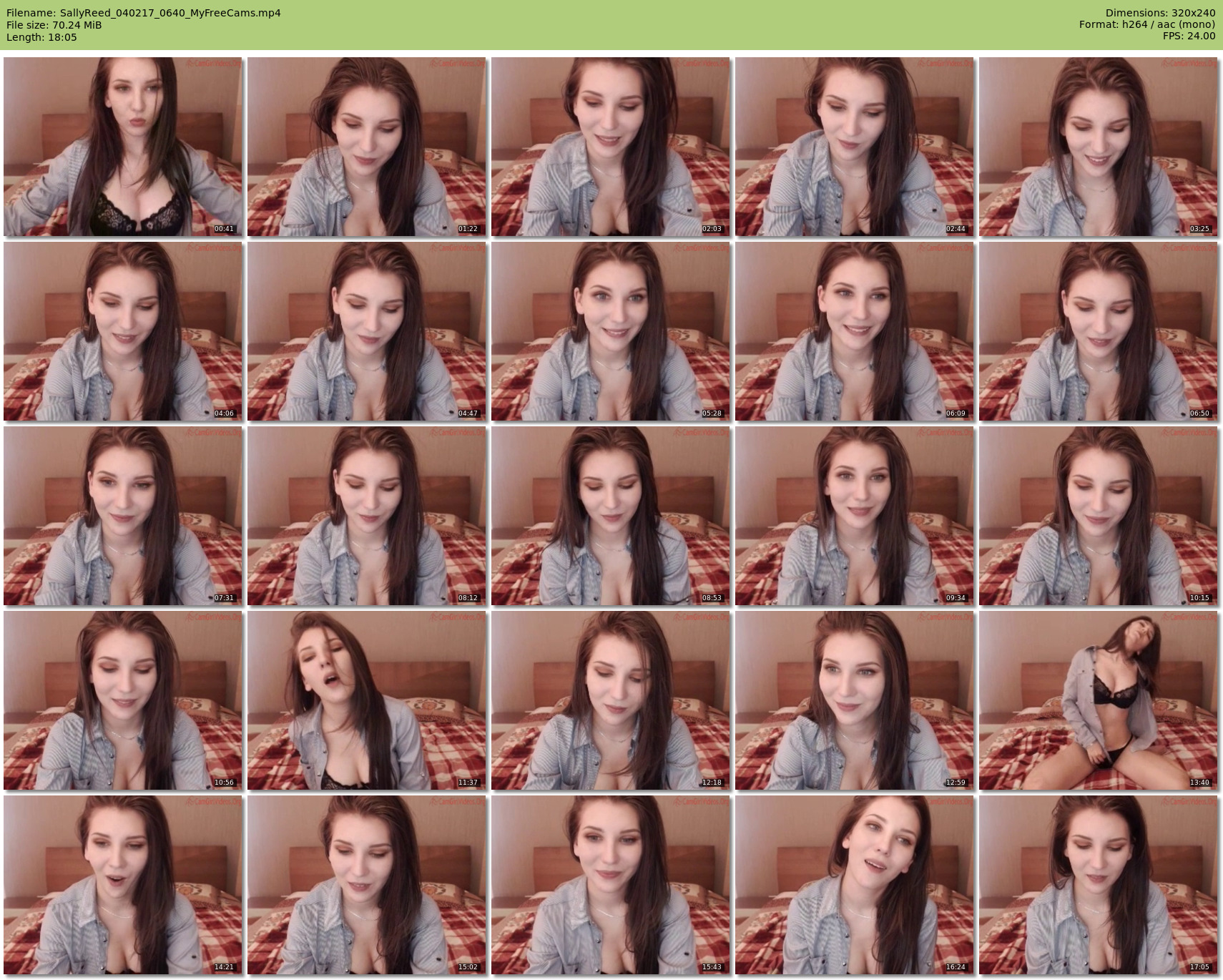The image size is (1223, 980).
Task: Open the frame captured at 03:25
Action: [x=1098, y=147]
